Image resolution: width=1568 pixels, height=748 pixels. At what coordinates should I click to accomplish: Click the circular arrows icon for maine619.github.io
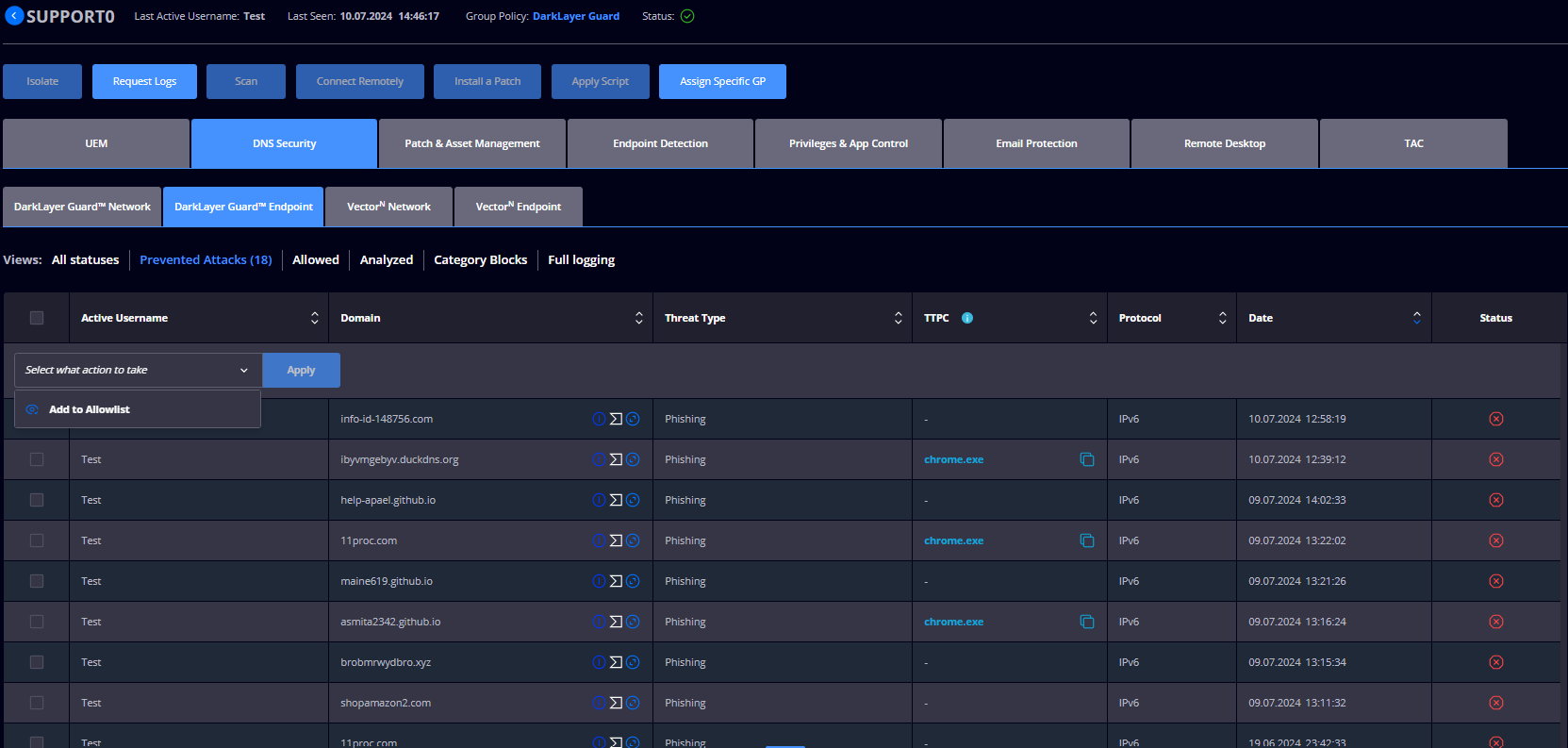633,581
